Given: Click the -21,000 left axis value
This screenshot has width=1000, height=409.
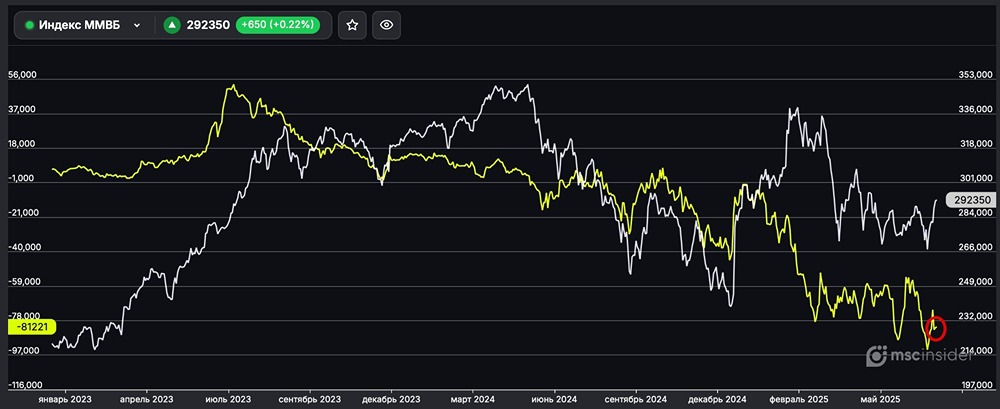Looking at the screenshot, I should coord(22,214).
